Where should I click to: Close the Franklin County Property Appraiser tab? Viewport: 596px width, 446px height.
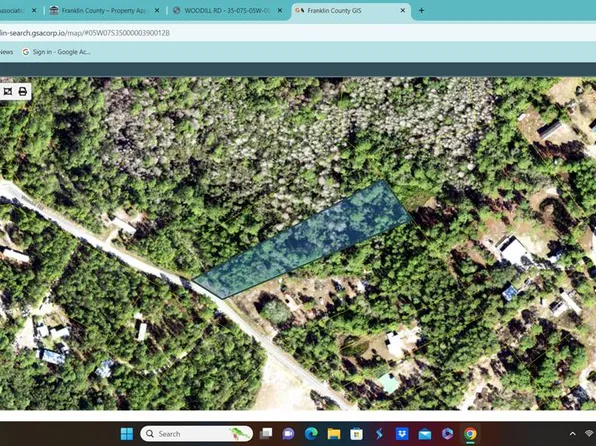[x=157, y=11]
